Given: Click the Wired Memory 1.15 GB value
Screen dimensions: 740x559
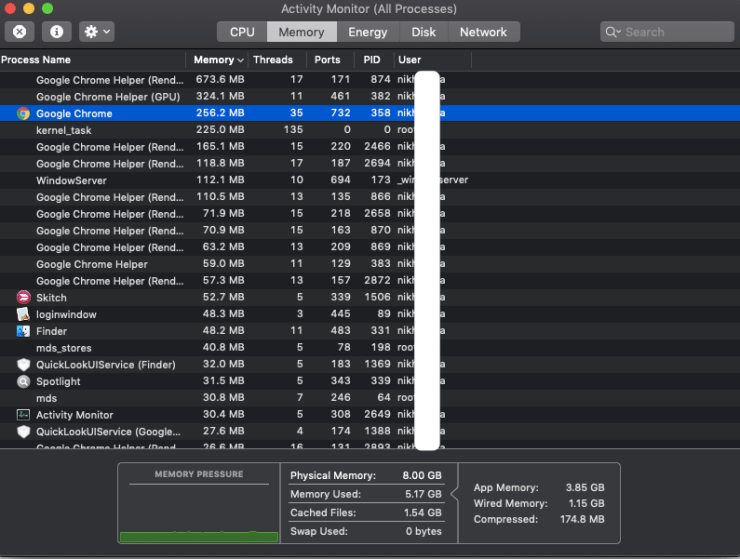Looking at the screenshot, I should point(586,503).
